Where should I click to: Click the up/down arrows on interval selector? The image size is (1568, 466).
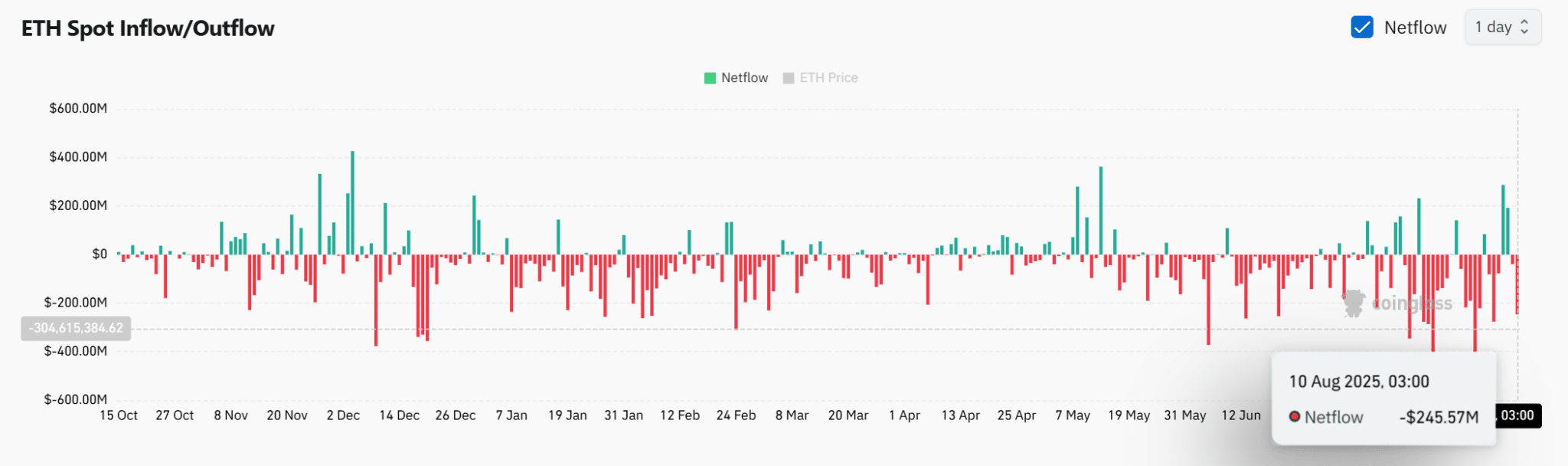1524,27
